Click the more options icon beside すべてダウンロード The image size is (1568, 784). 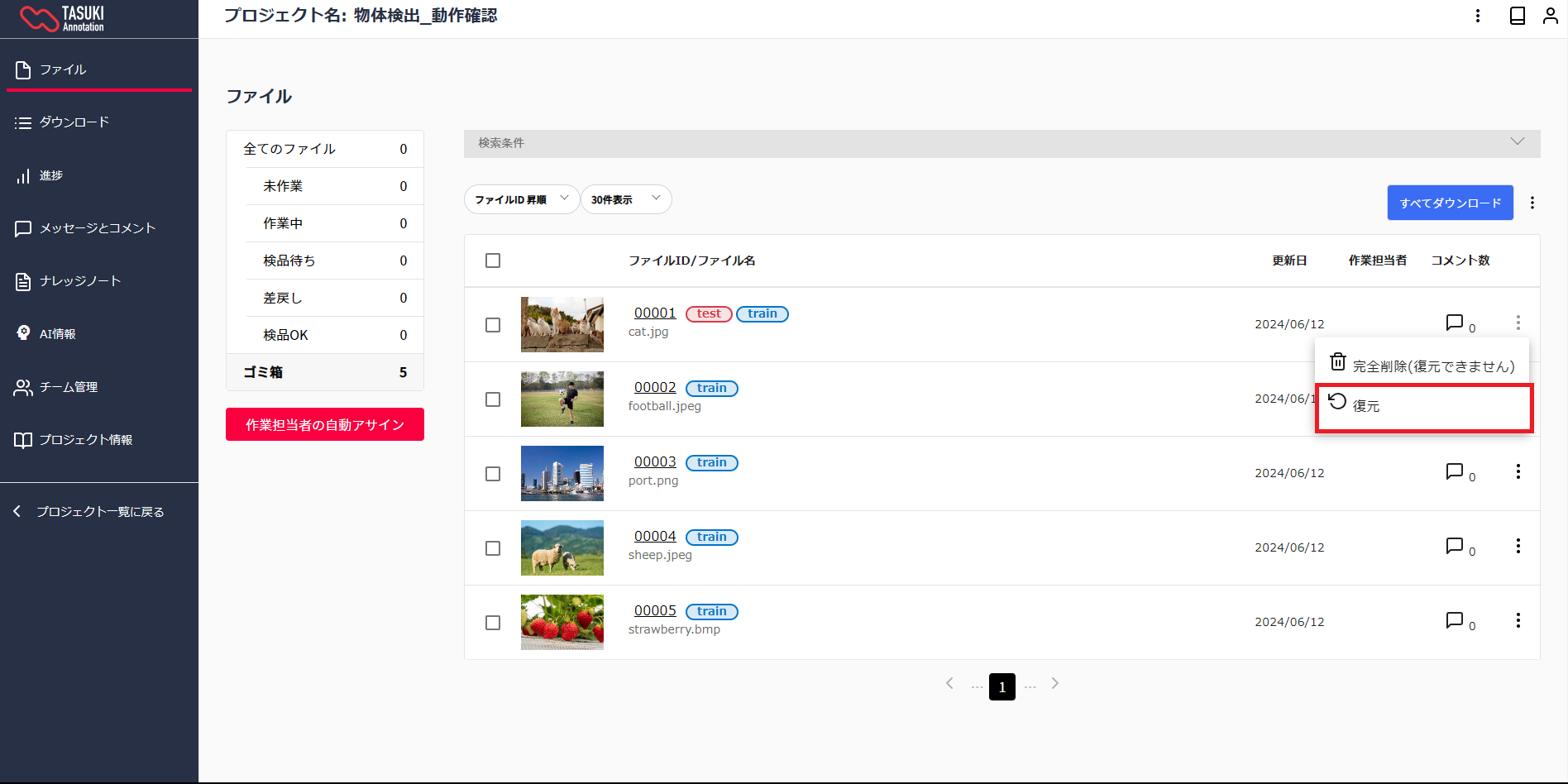[x=1532, y=203]
